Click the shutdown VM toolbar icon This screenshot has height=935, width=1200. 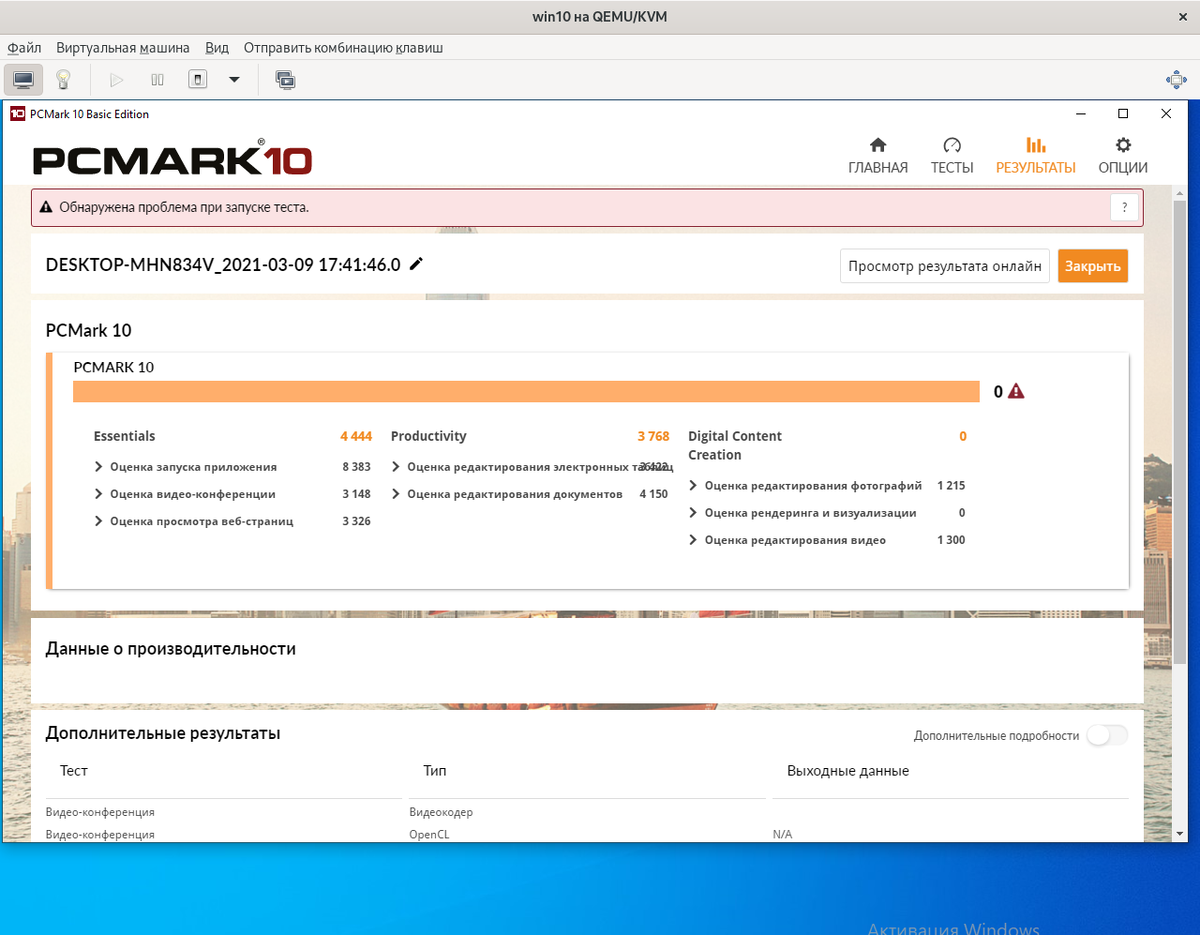(198, 79)
